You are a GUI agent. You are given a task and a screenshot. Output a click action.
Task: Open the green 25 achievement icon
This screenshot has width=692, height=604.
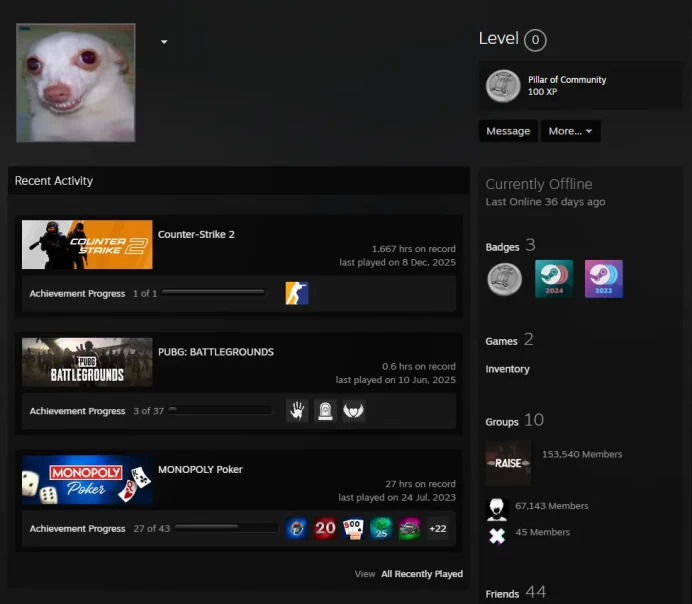(381, 528)
